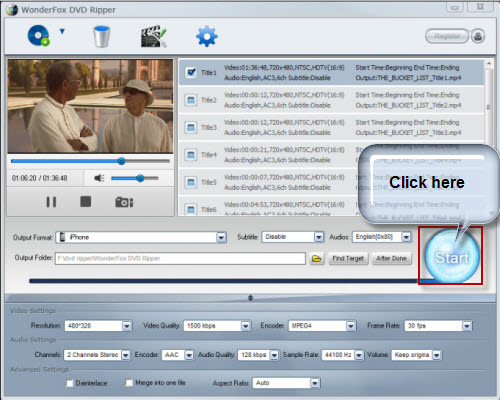Click the 01:06:20 / 01:36:48 time display

tap(40, 178)
